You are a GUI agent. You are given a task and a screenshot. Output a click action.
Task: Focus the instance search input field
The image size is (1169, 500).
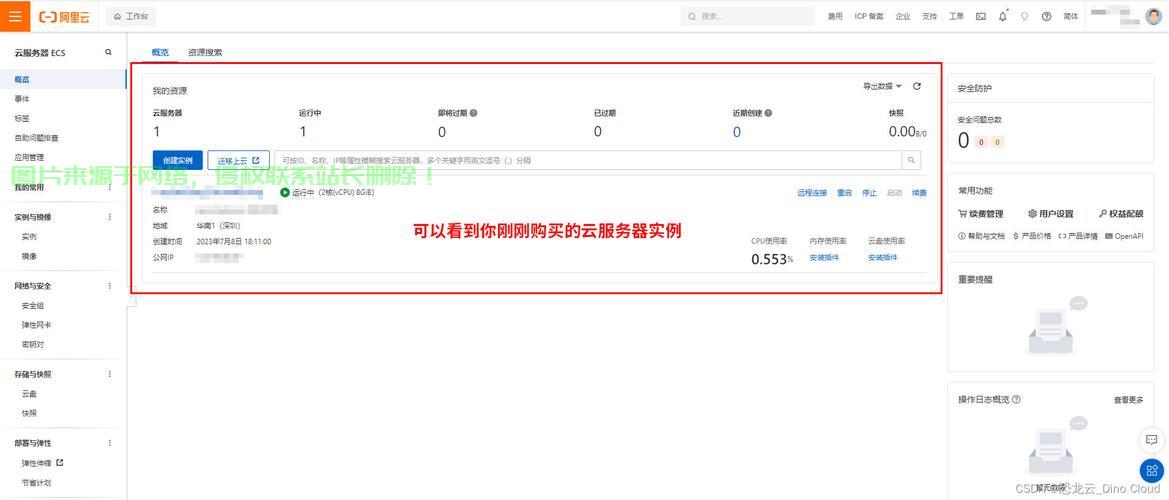pos(588,160)
